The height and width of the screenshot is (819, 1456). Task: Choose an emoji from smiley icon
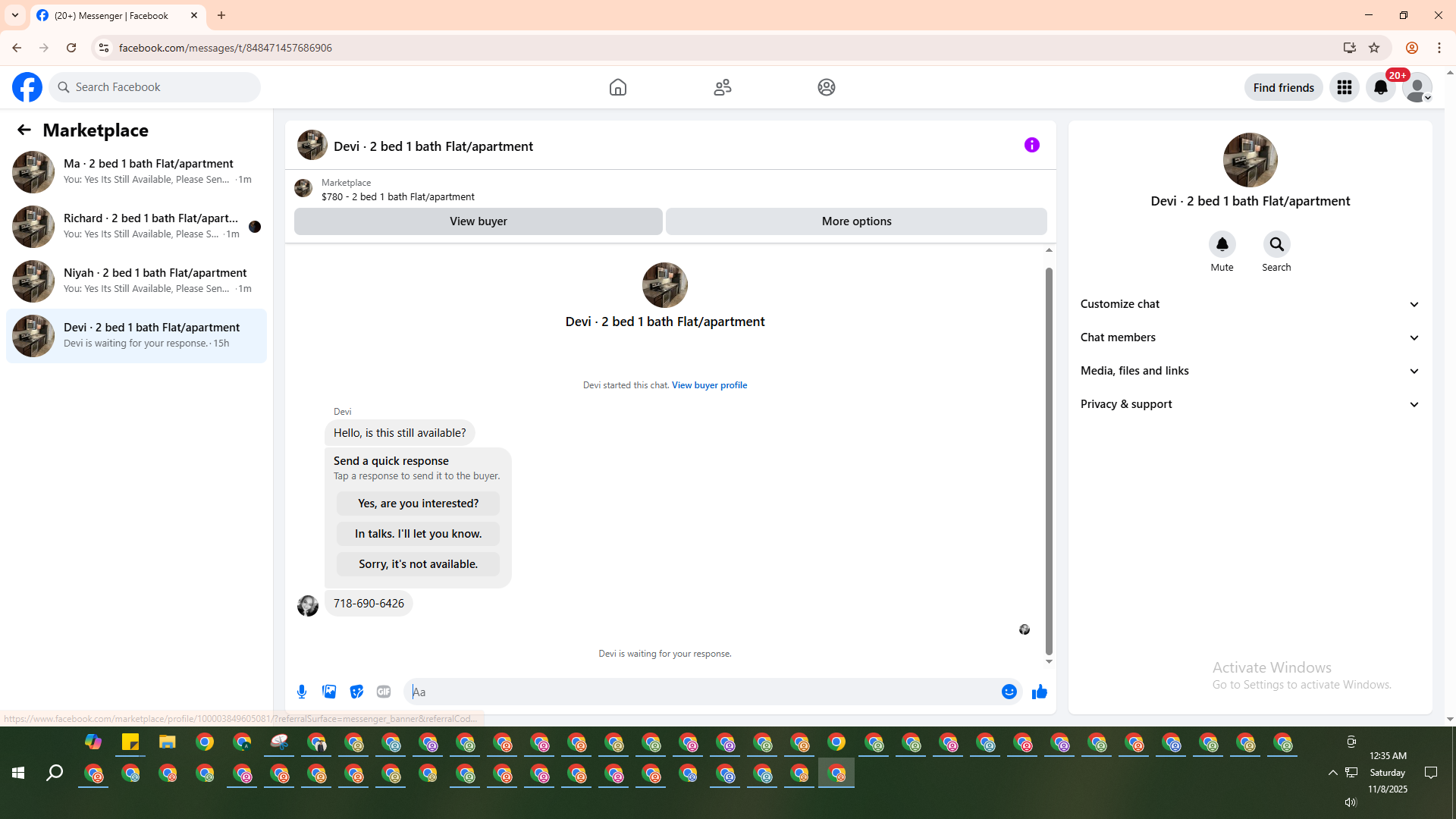(1009, 692)
